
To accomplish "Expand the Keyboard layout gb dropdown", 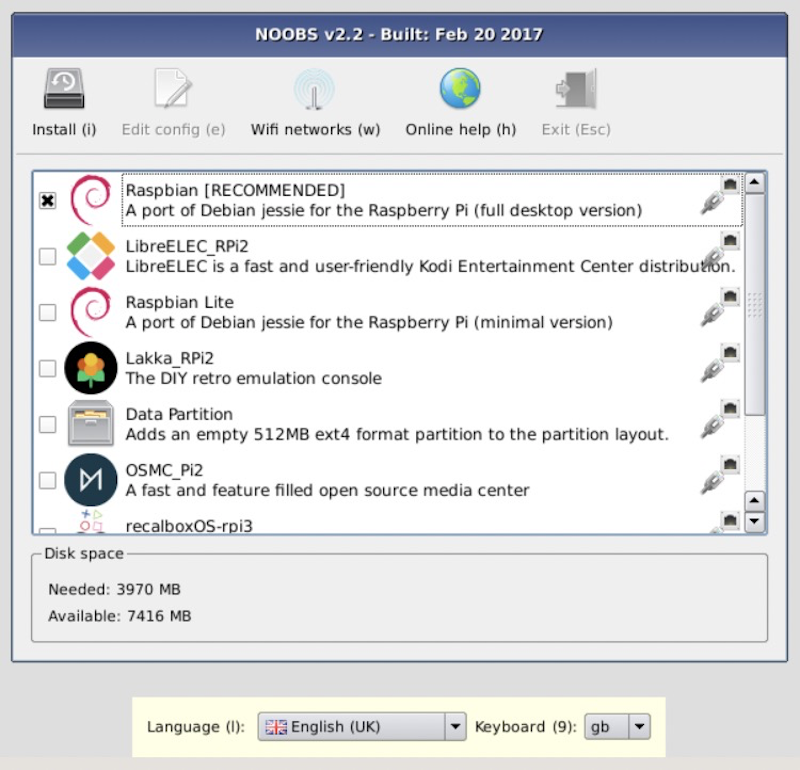I will point(617,727).
